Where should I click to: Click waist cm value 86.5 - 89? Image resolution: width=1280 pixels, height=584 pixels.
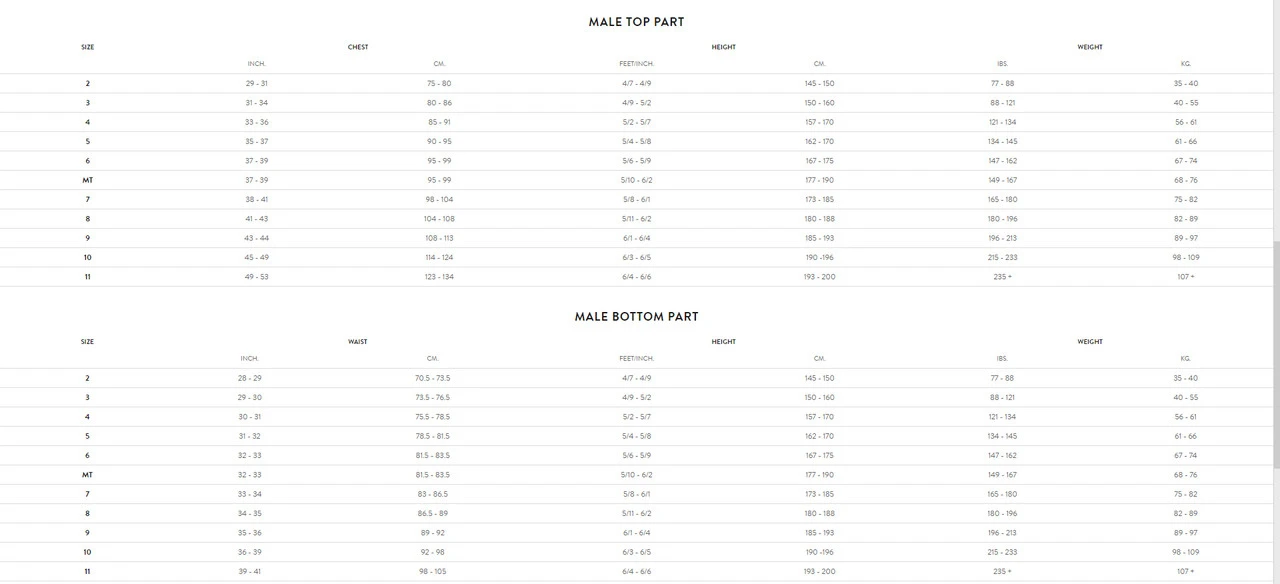[x=433, y=513]
